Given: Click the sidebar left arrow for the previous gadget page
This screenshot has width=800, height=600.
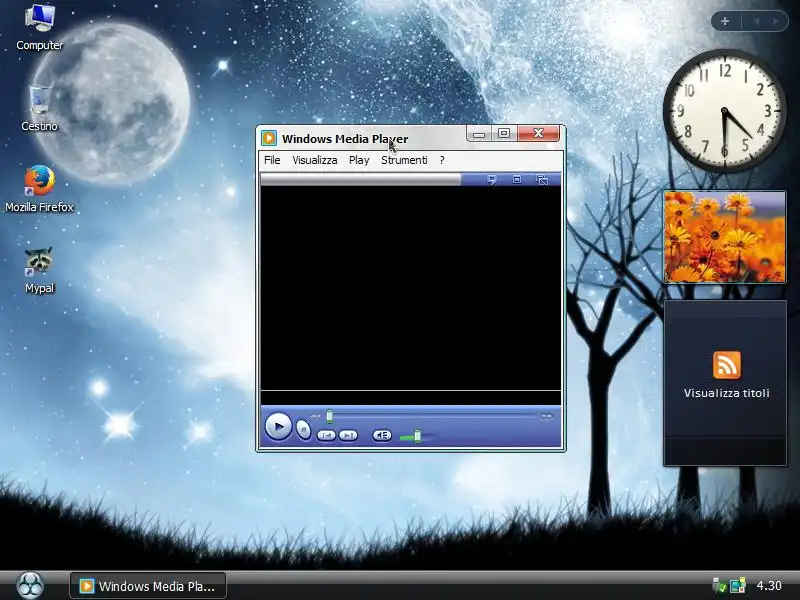Looking at the screenshot, I should tap(757, 21).
